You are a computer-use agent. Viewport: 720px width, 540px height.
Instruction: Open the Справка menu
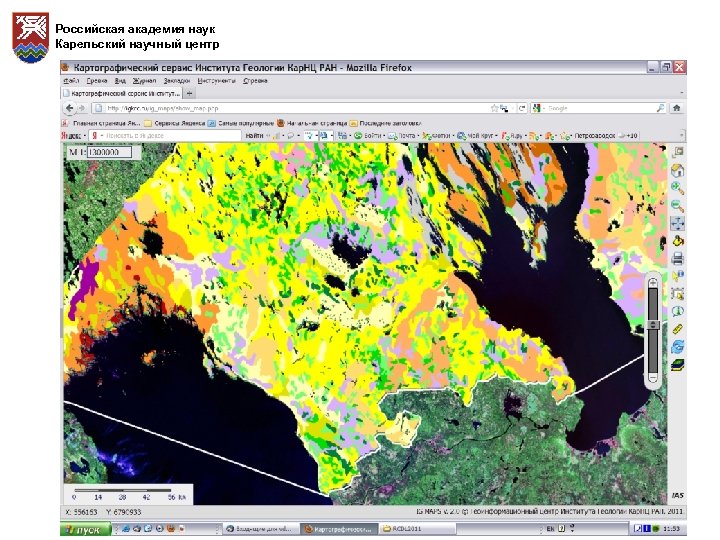point(255,81)
